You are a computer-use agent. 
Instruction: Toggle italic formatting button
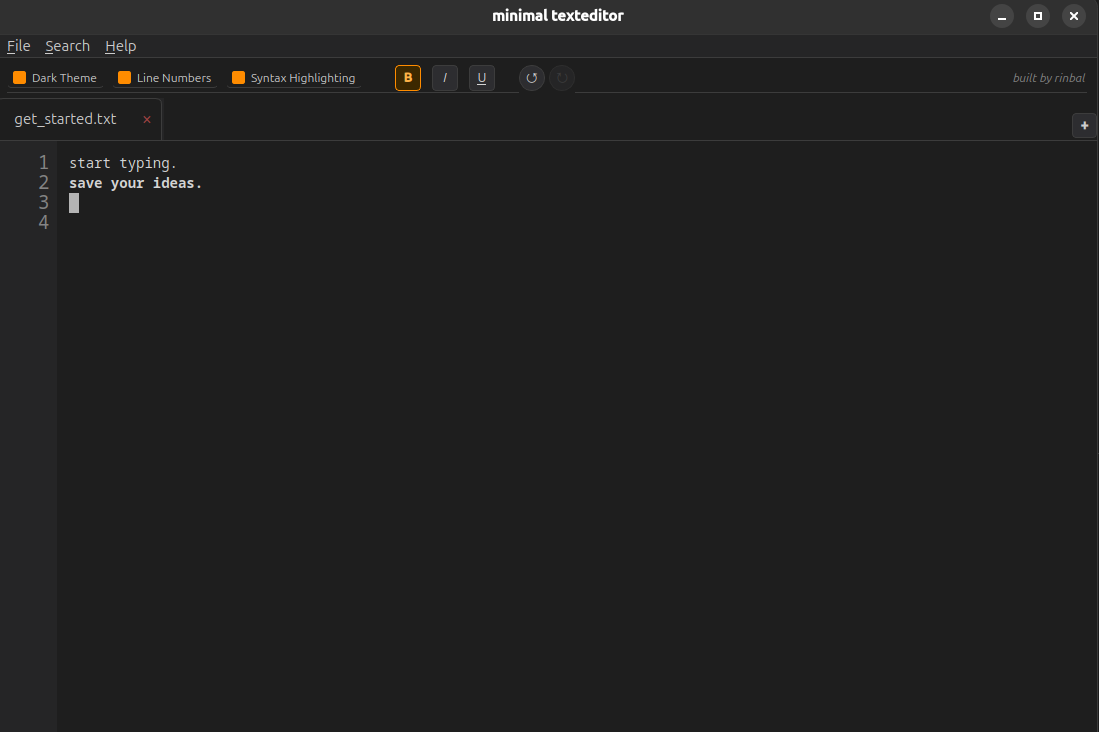445,78
